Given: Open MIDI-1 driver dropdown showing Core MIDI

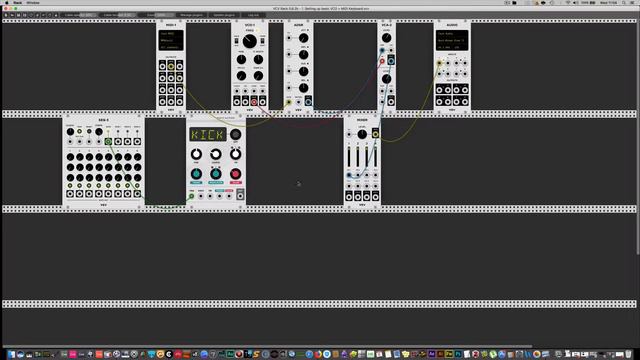Looking at the screenshot, I should [x=171, y=33].
